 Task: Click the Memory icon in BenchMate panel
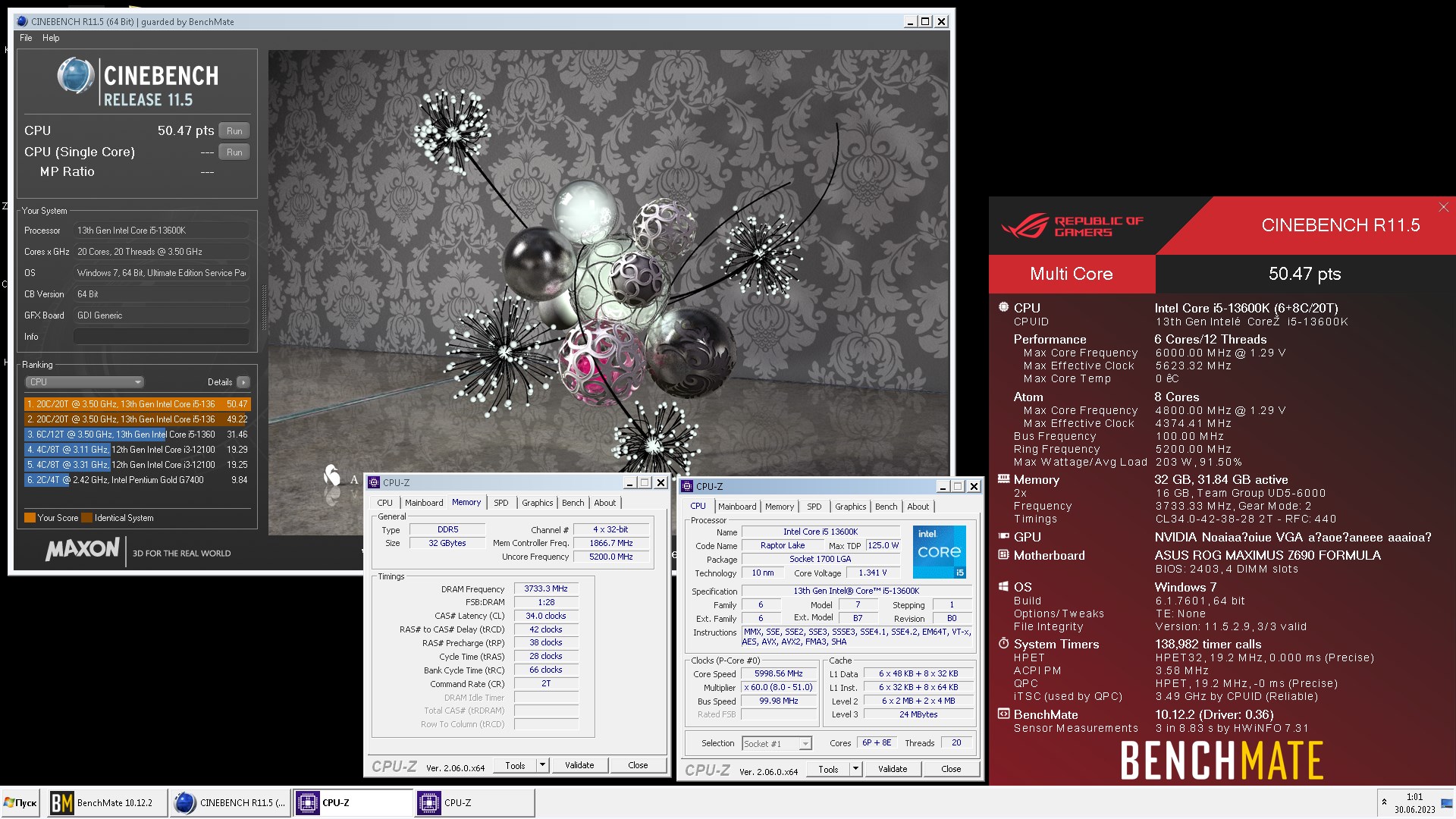point(1003,479)
